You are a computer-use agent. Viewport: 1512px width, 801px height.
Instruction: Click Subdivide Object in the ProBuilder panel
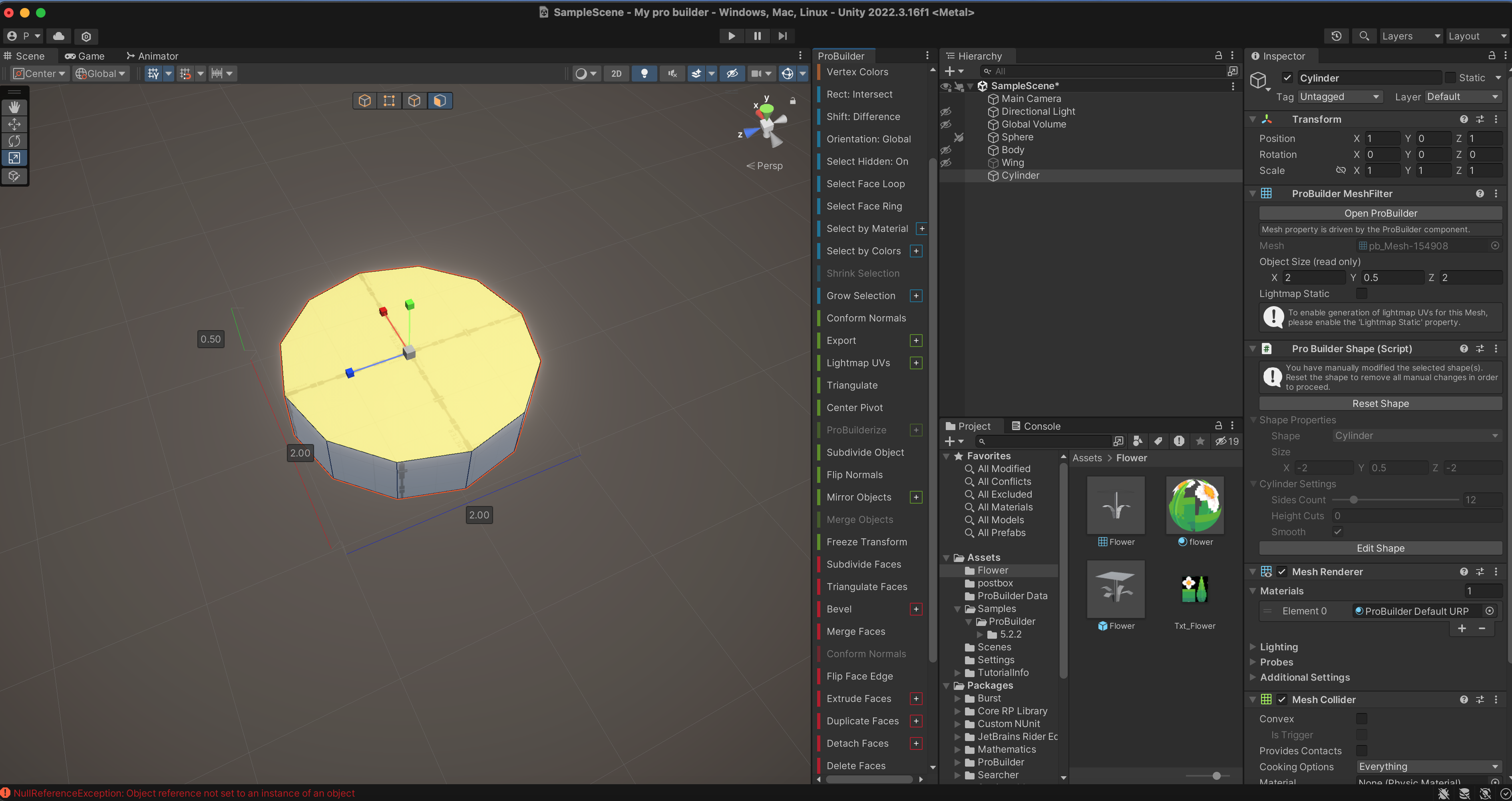click(865, 452)
